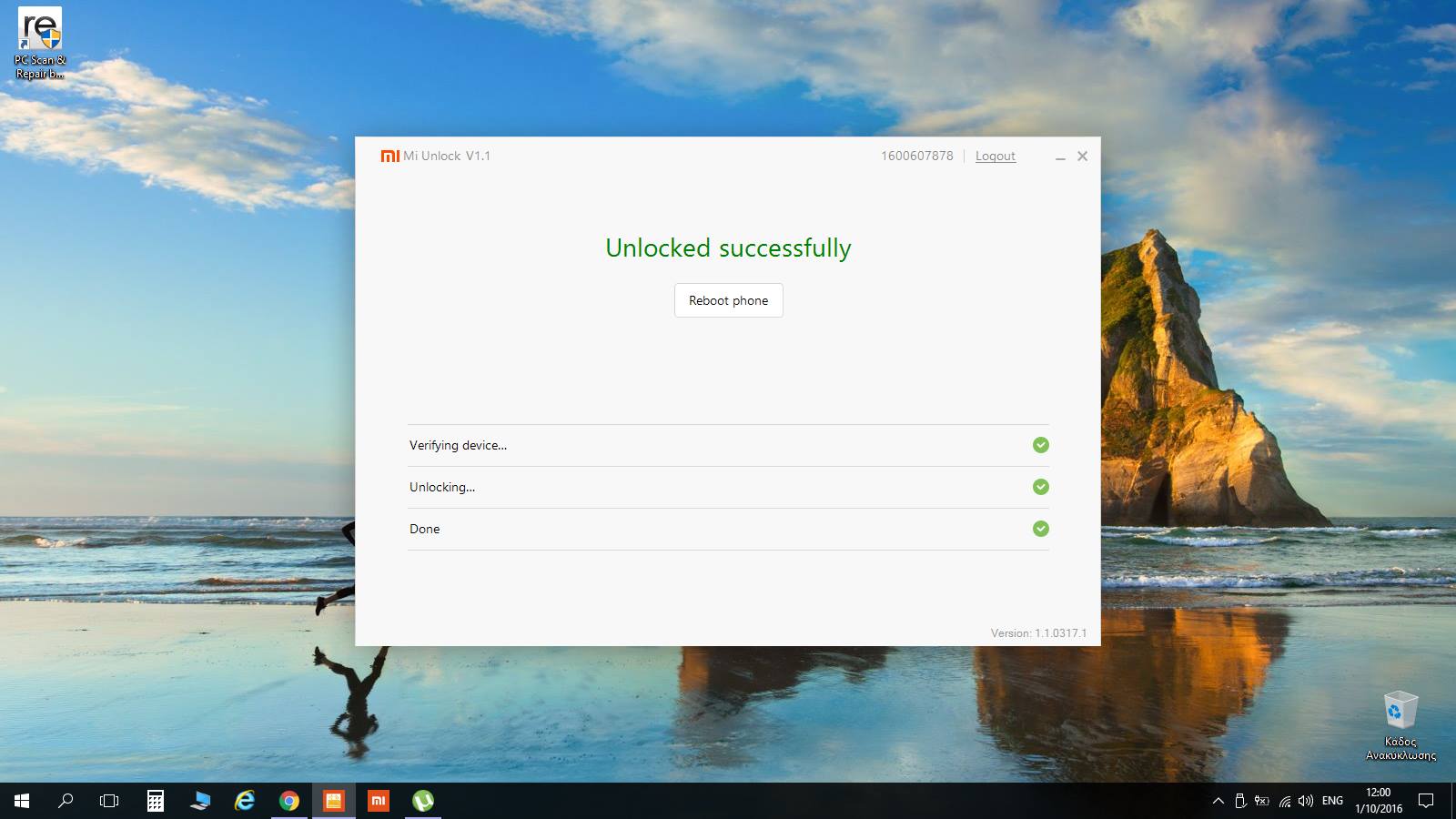The image size is (1456, 819).
Task: Open the orange Mi app in the taskbar
Action: click(378, 801)
